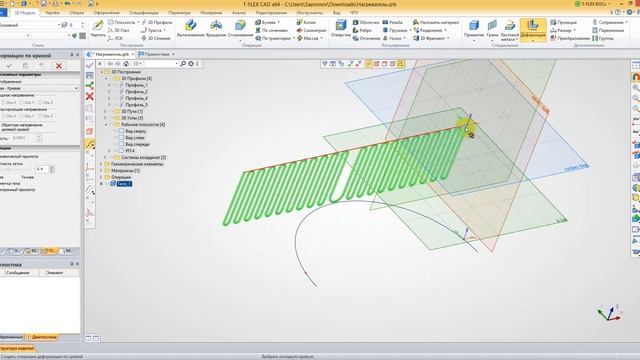Open the Основной style dropdown

[59, 25]
